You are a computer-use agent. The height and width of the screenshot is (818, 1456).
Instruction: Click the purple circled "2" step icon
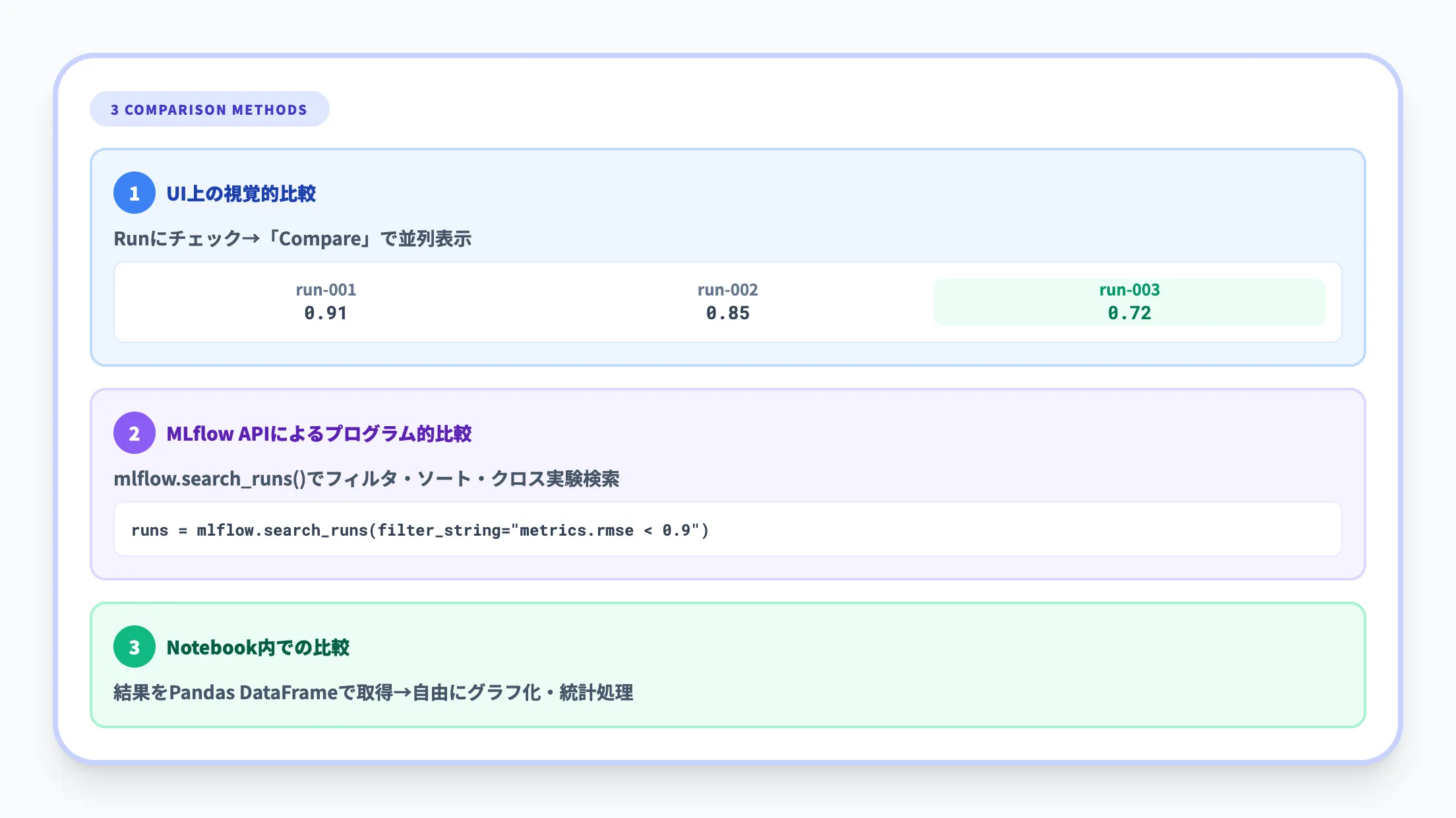click(x=135, y=433)
